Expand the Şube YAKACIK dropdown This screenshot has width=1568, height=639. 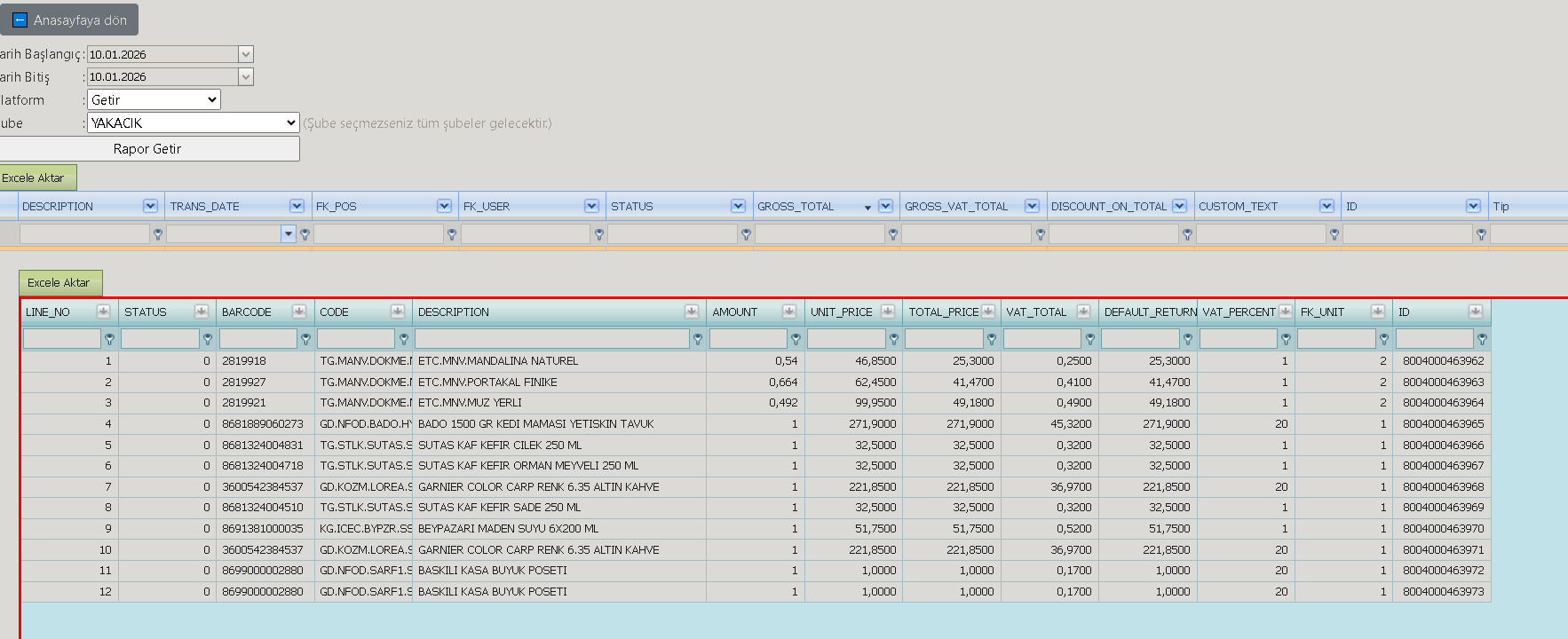[194, 123]
